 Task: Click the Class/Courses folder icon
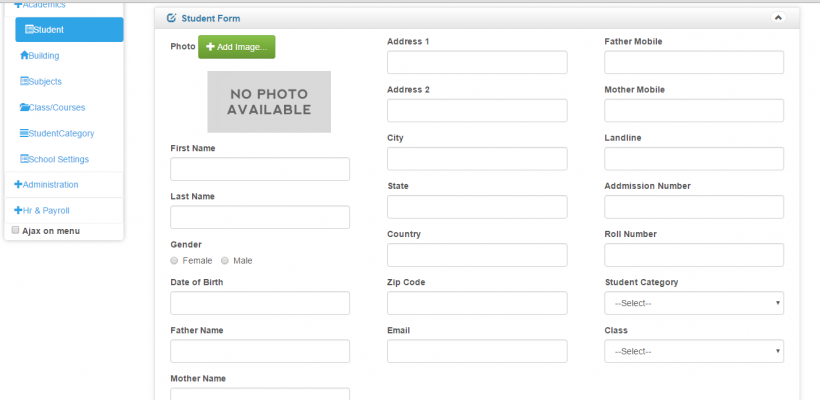[x=24, y=108]
